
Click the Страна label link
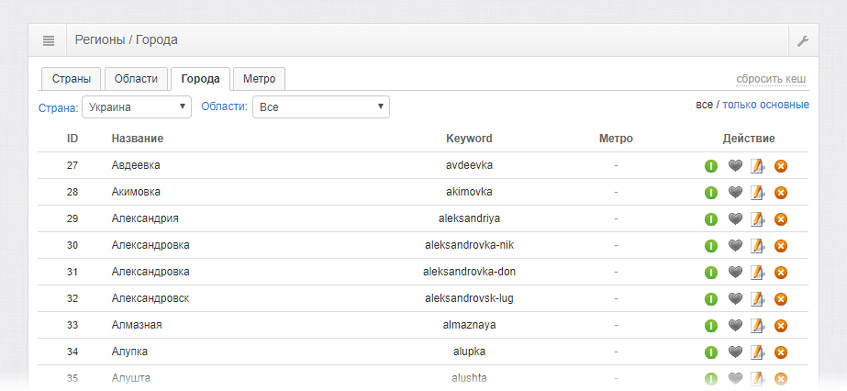[58, 108]
